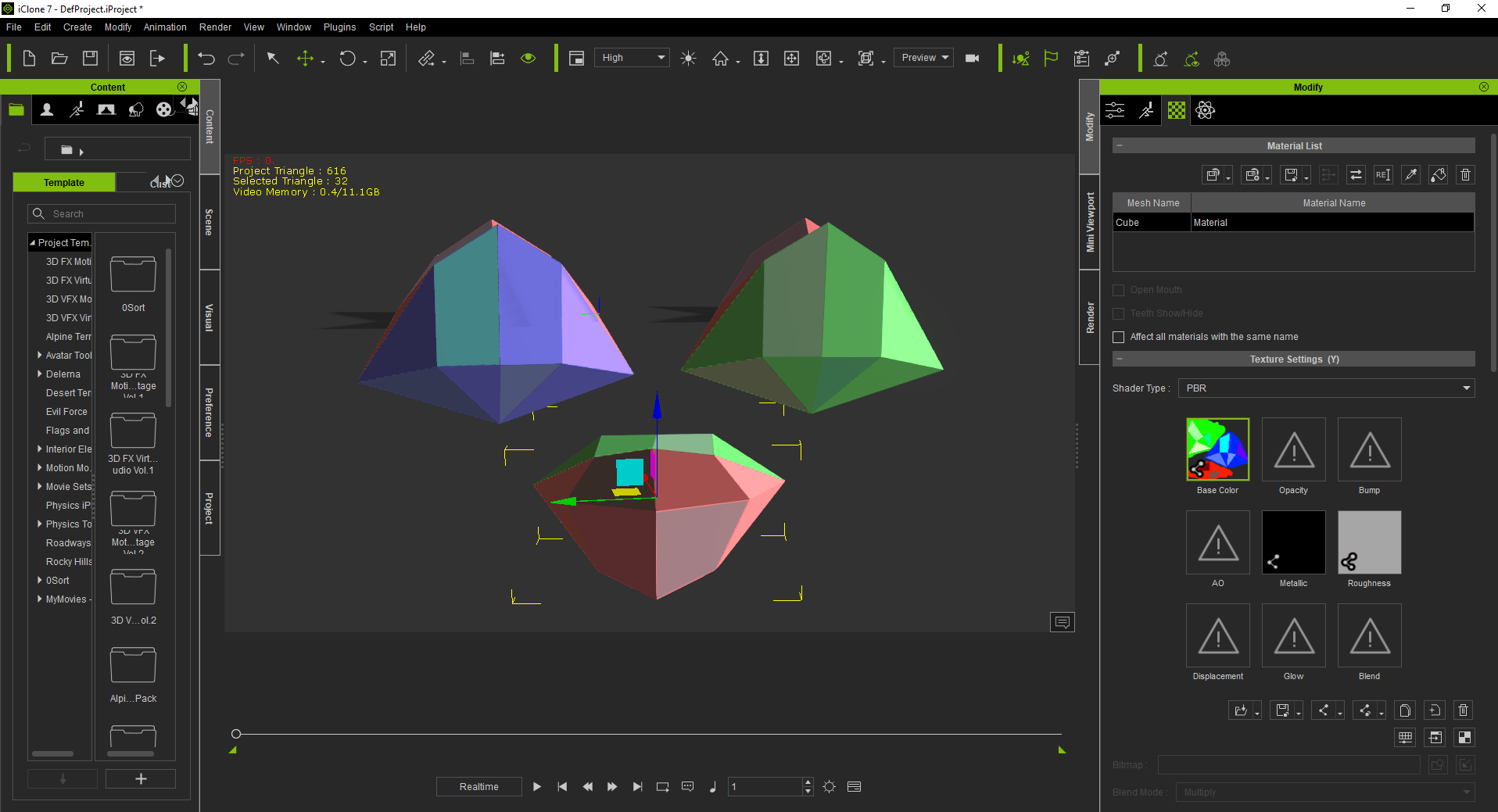The width and height of the screenshot is (1498, 812).
Task: Open the Preview mode dropdown
Action: pos(923,58)
